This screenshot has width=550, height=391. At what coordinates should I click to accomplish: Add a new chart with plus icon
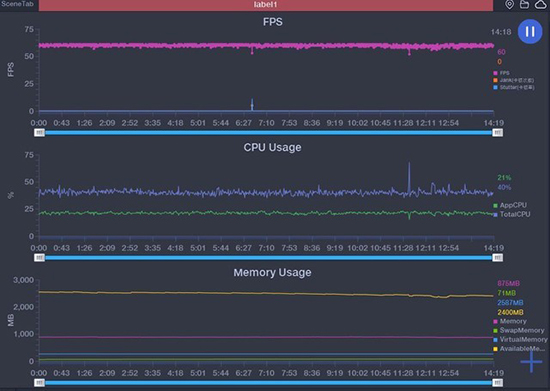click(531, 361)
